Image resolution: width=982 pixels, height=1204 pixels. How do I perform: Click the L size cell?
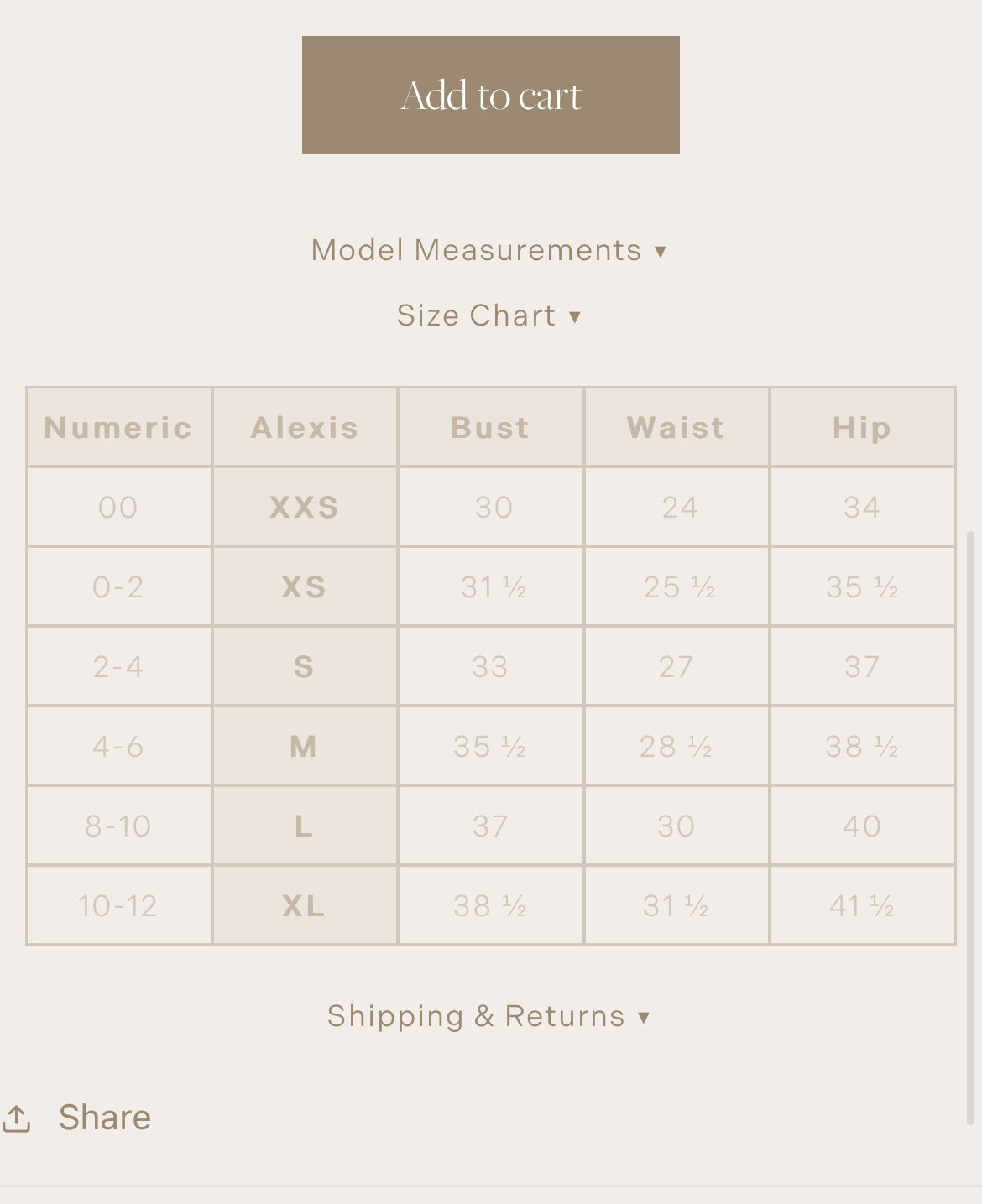pos(305,826)
